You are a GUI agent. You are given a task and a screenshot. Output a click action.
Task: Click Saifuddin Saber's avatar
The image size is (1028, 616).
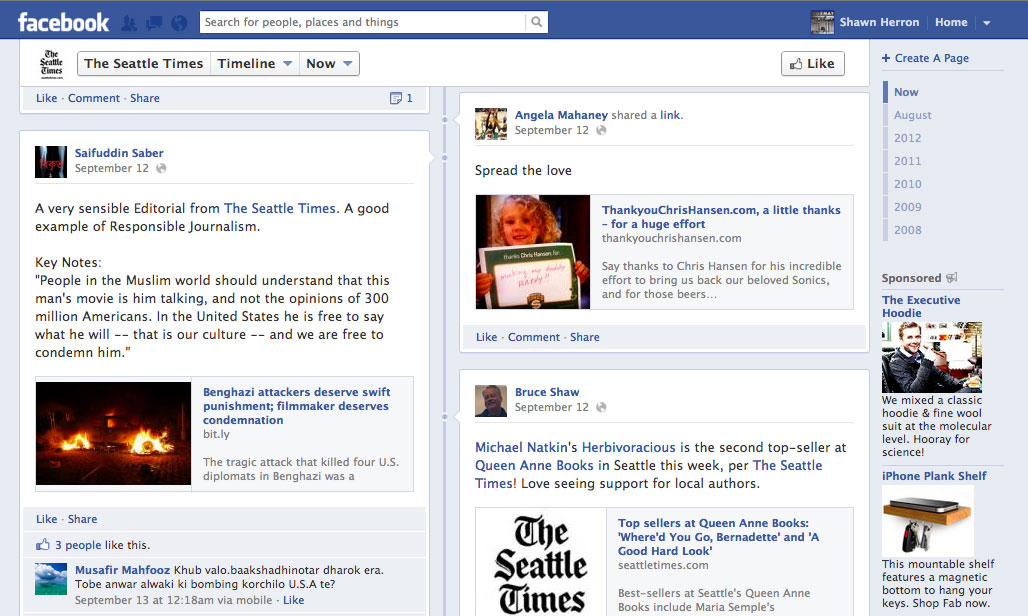[x=51, y=162]
